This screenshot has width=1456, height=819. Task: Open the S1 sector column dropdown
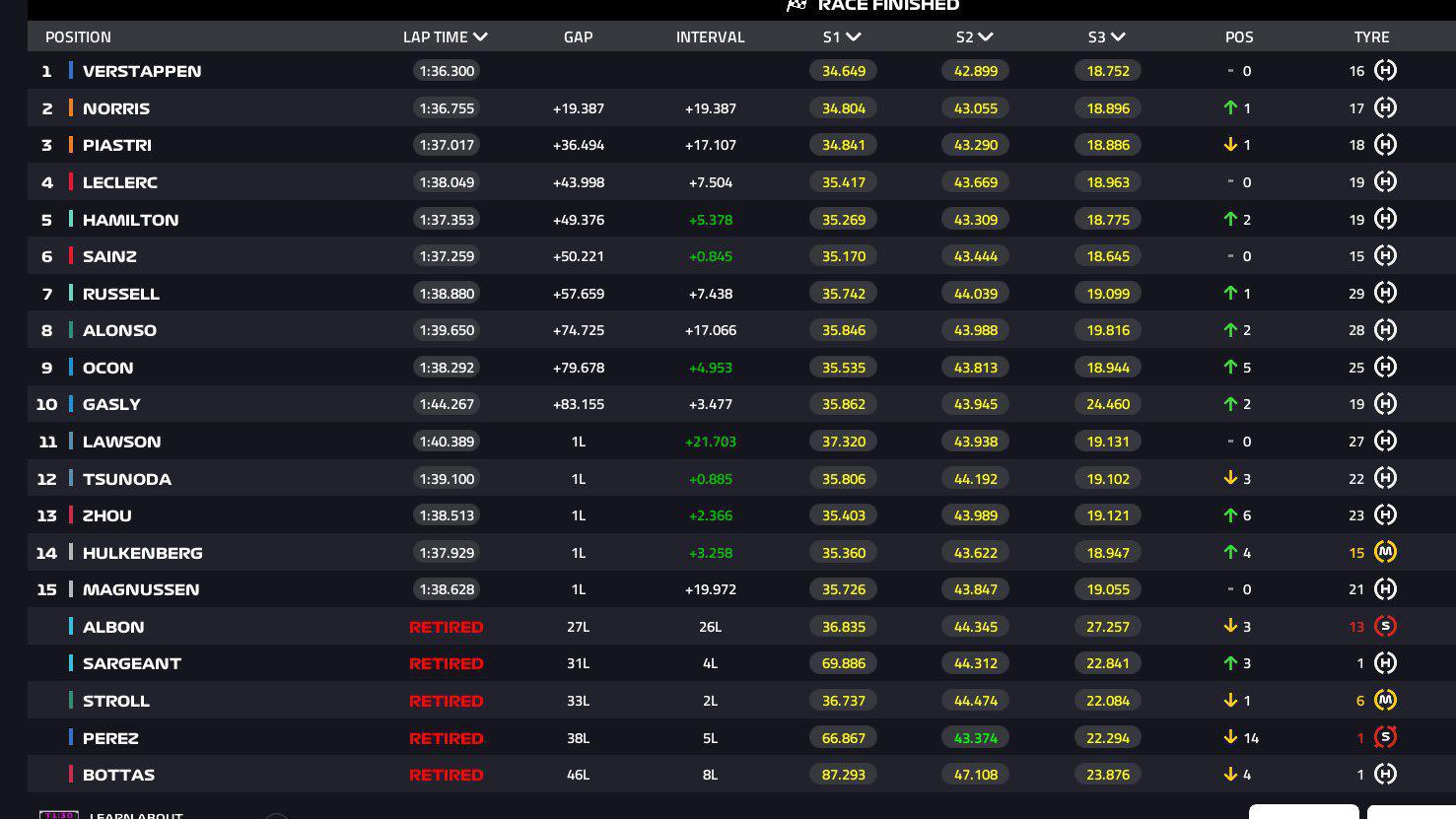[x=854, y=37]
